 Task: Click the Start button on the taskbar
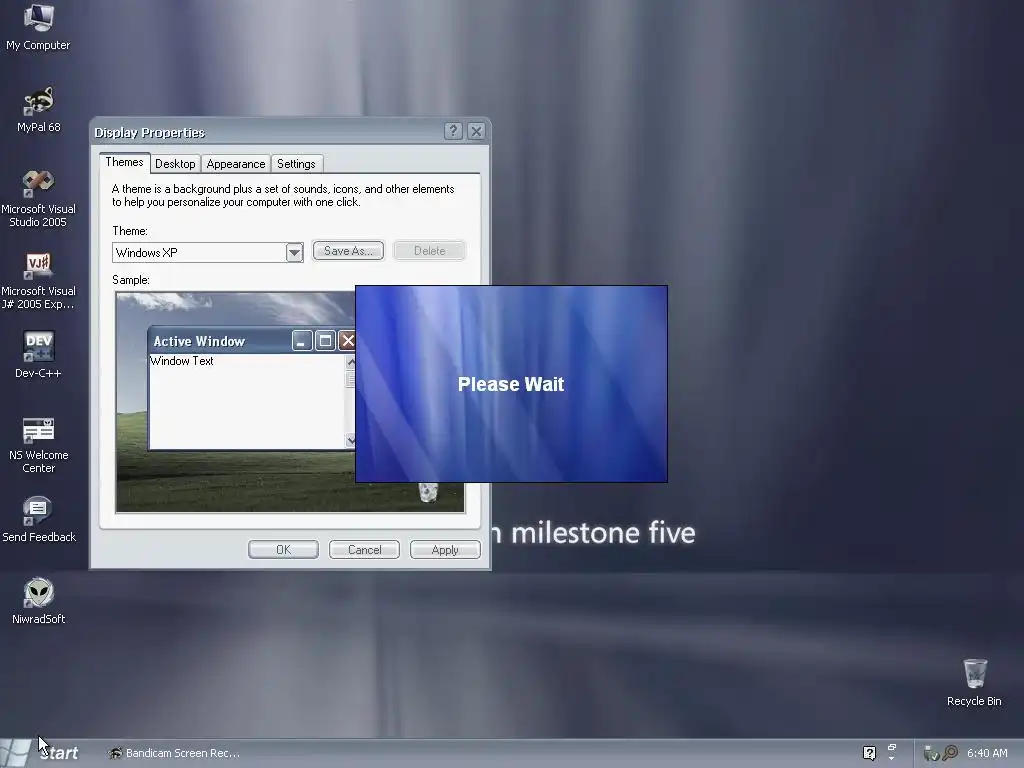(x=40, y=753)
